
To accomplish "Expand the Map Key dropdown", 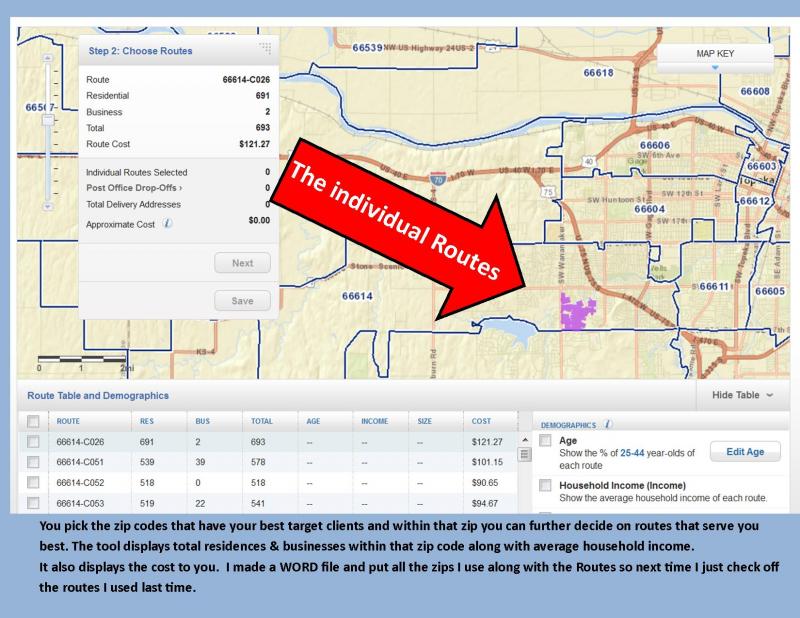I will pos(716,60).
